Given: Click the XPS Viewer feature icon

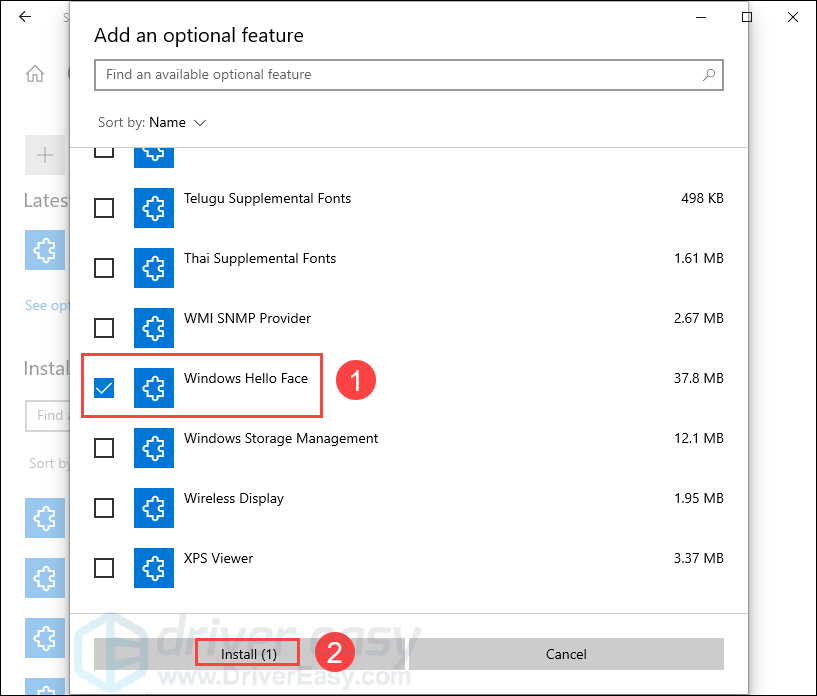Looking at the screenshot, I should (153, 568).
